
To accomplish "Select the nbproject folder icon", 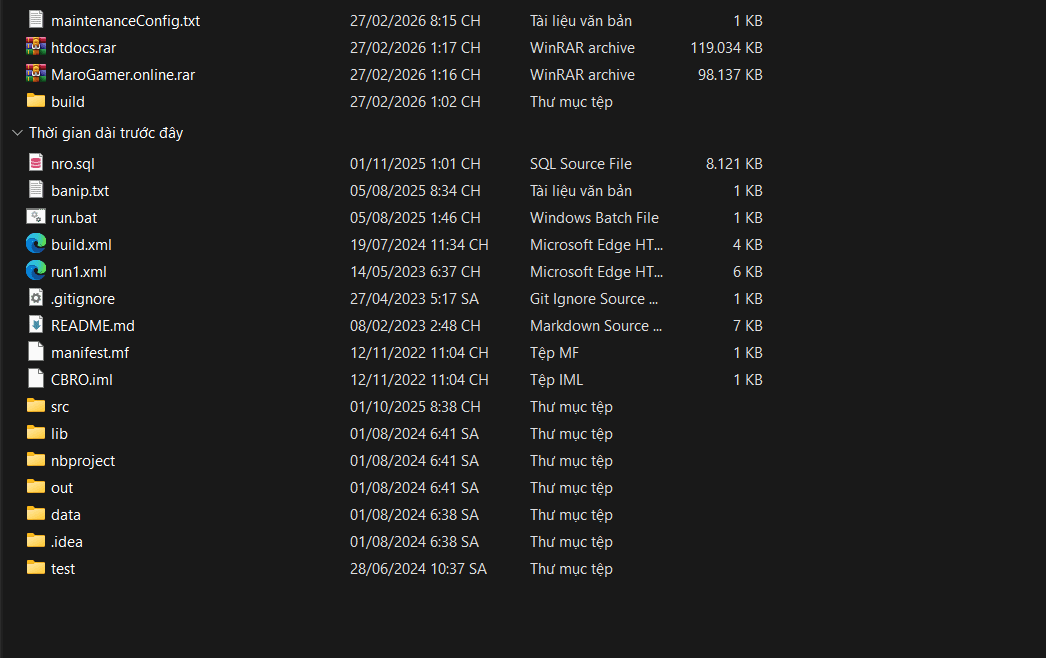I will point(36,460).
